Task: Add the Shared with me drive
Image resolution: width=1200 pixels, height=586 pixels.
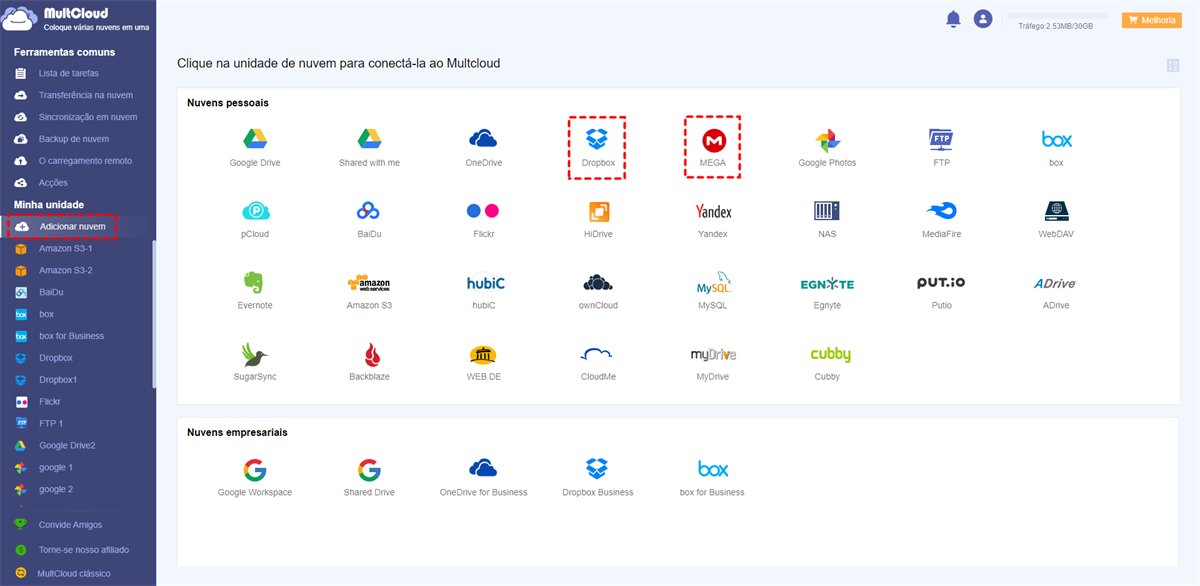Action: tap(369, 147)
